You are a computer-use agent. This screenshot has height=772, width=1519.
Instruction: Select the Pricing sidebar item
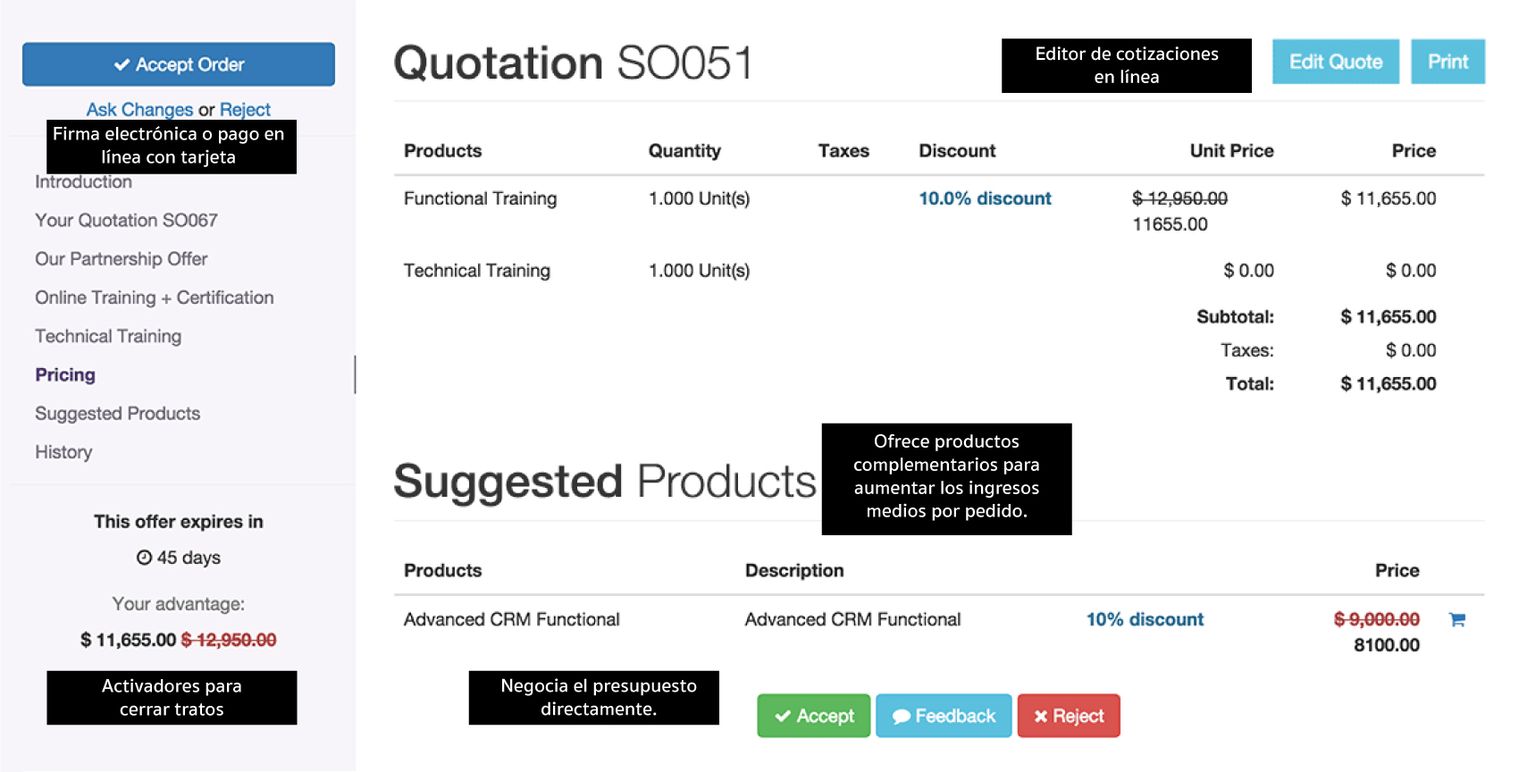coord(65,375)
